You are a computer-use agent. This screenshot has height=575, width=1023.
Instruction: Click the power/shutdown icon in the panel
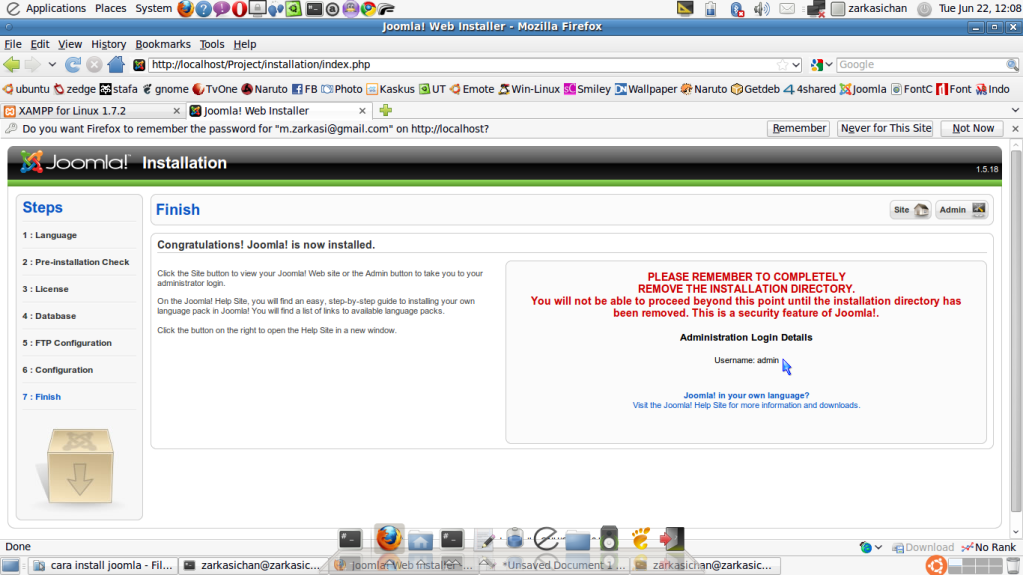pyautogui.click(x=924, y=9)
